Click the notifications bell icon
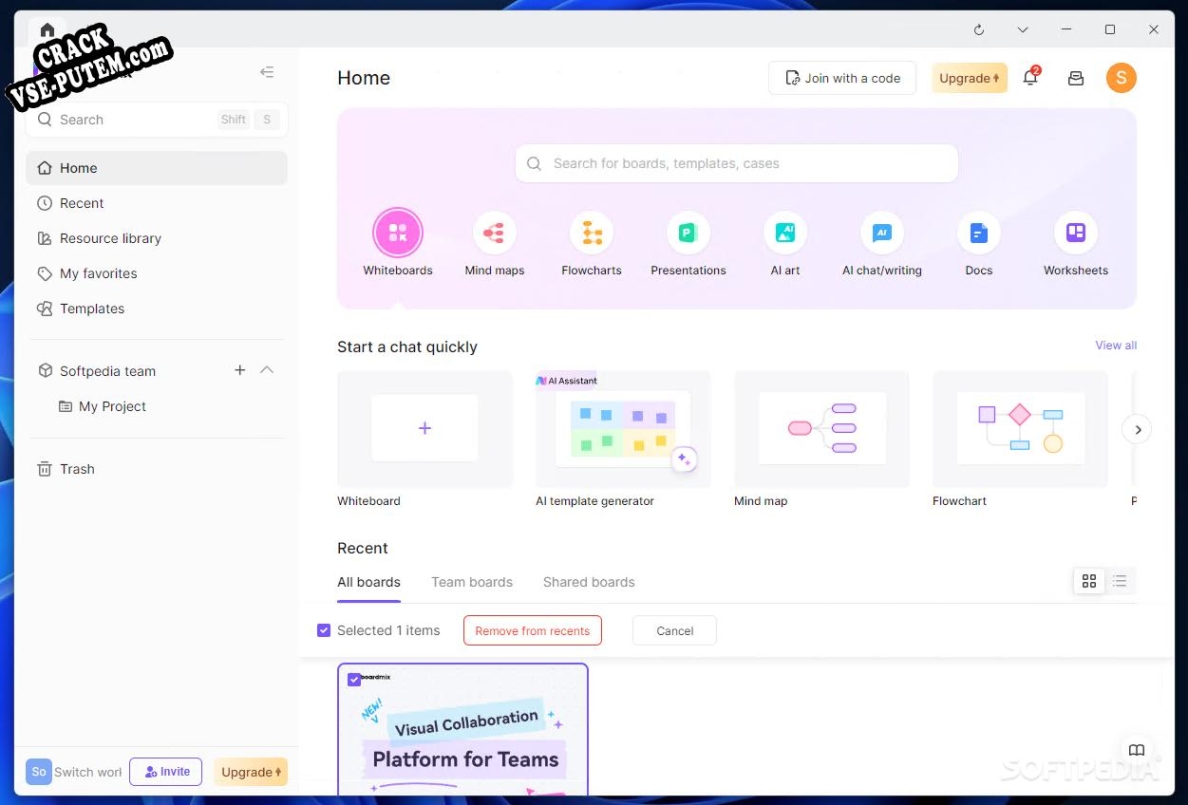 click(x=1030, y=78)
